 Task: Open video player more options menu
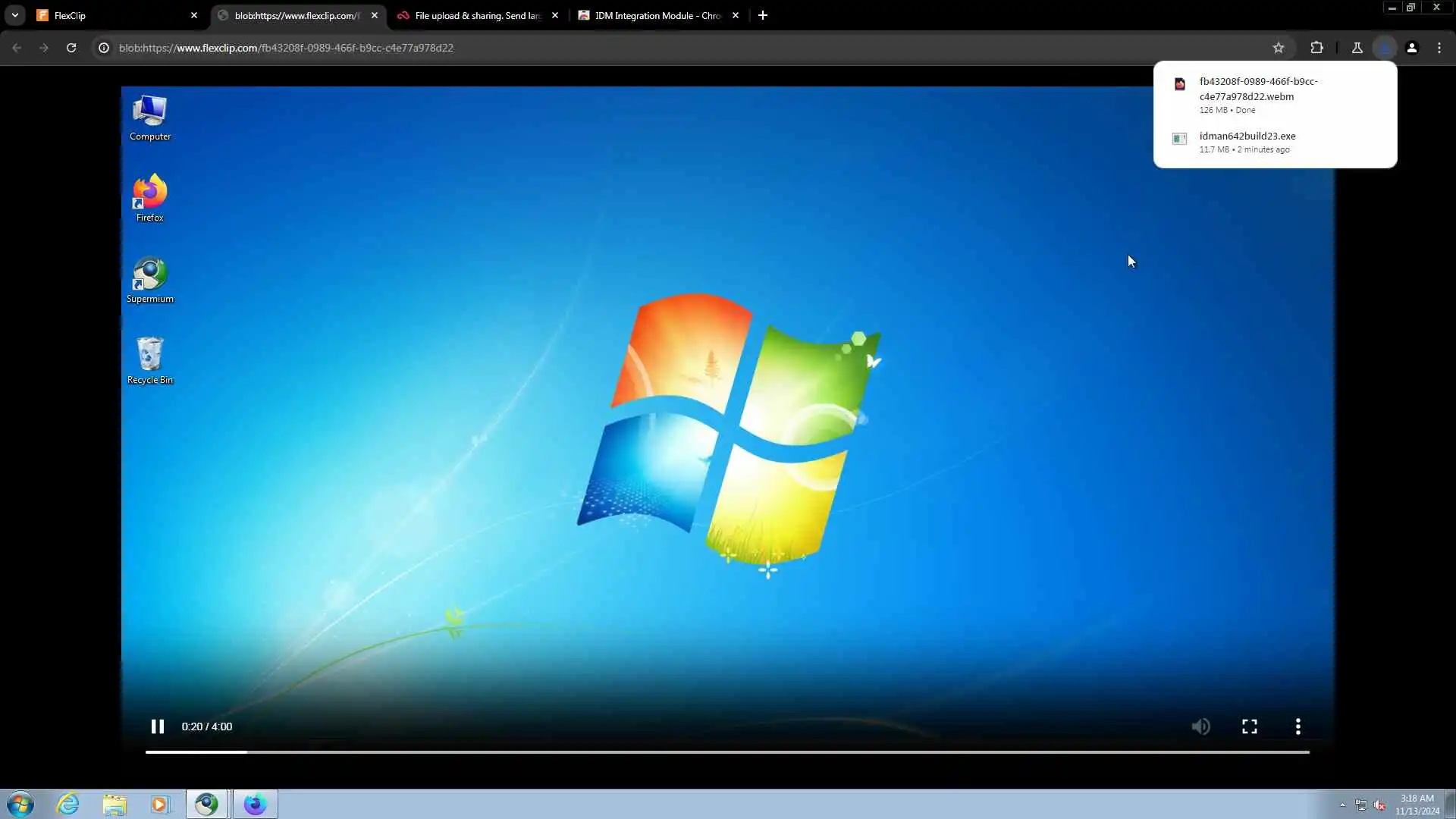tap(1298, 726)
